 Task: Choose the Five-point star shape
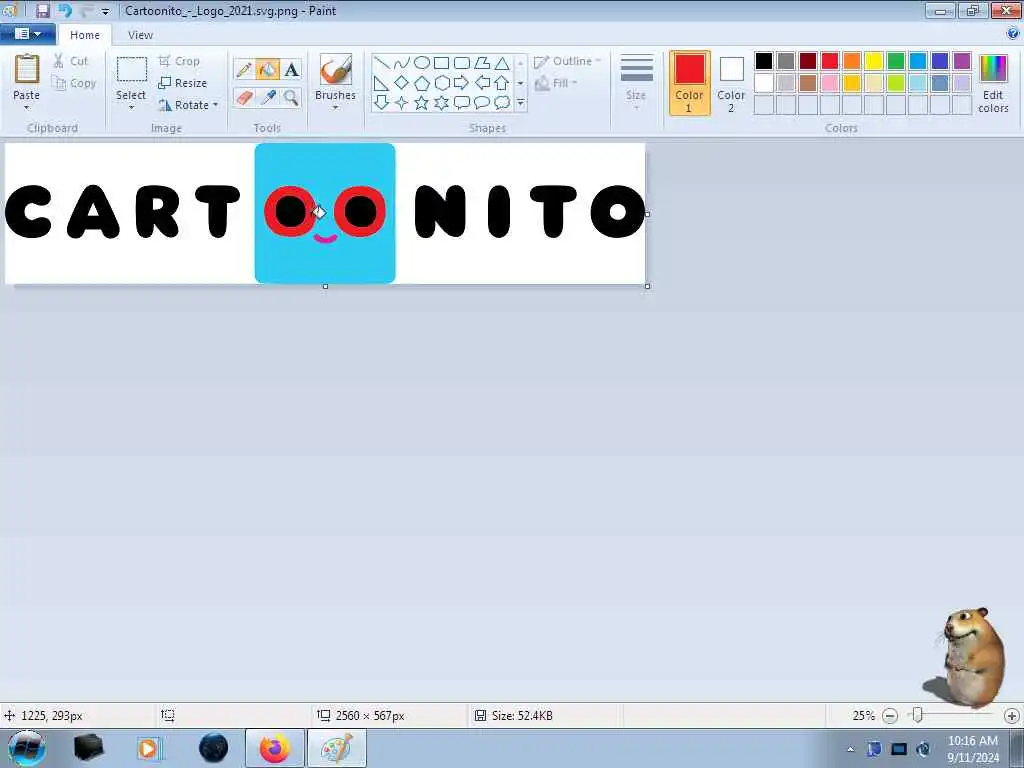tap(422, 103)
